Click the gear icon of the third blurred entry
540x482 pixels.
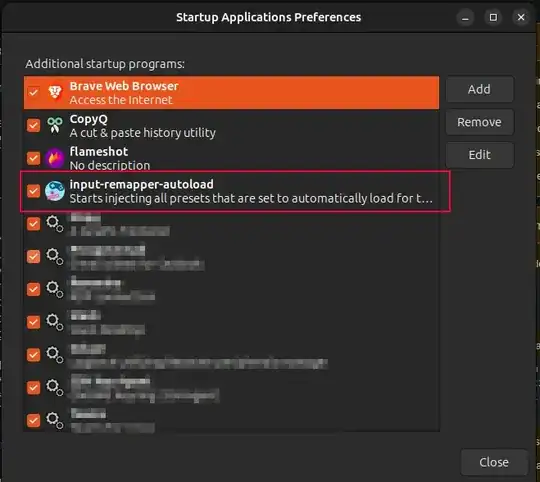coord(55,289)
